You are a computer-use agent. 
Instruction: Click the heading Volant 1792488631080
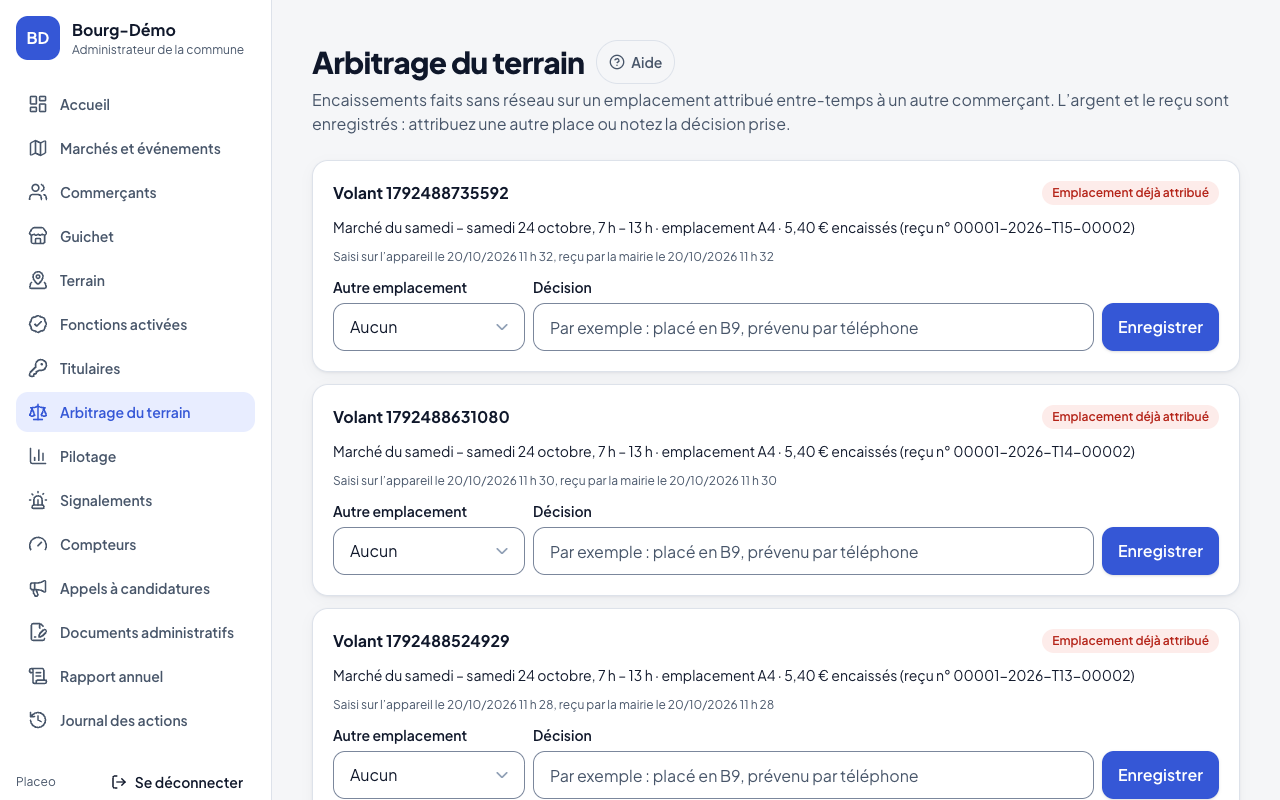421,417
